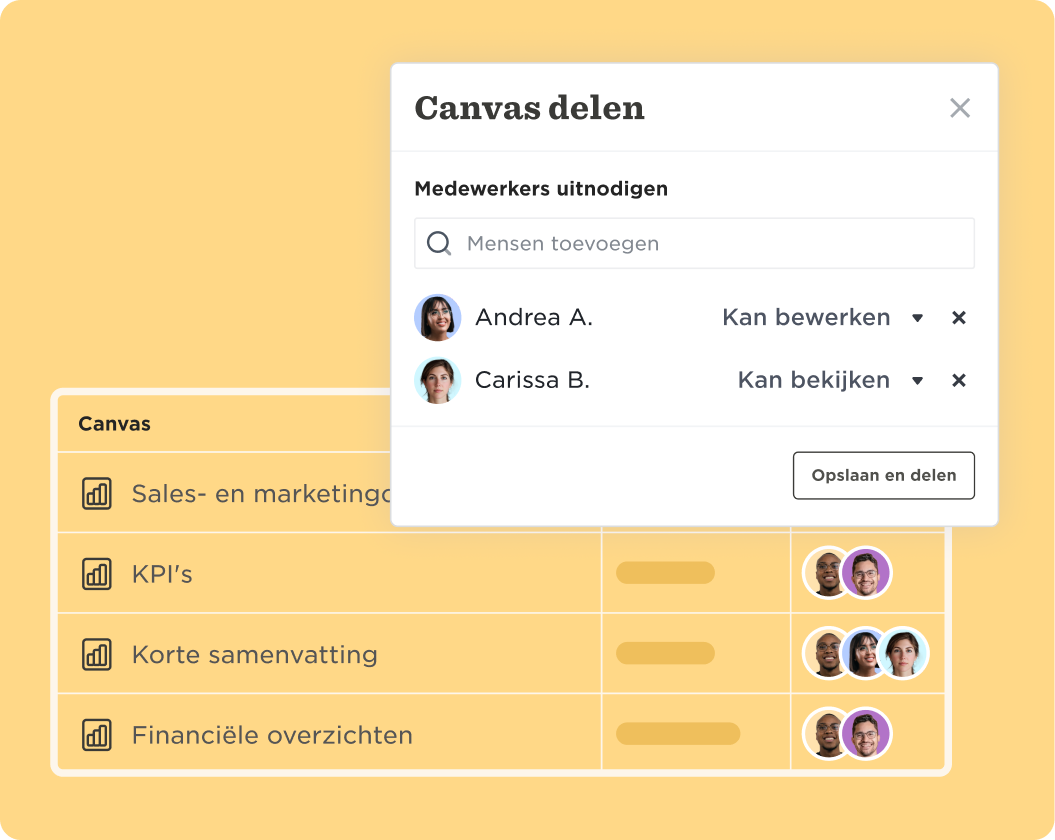
Task: Click purple-background avatar in KPI's row
Action: pyautogui.click(x=866, y=573)
